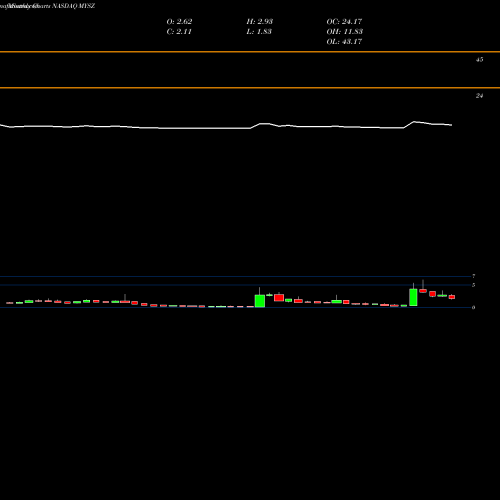This screenshot has width=500, height=500.
Task: Click the price axis label '7'
Action: [473, 276]
